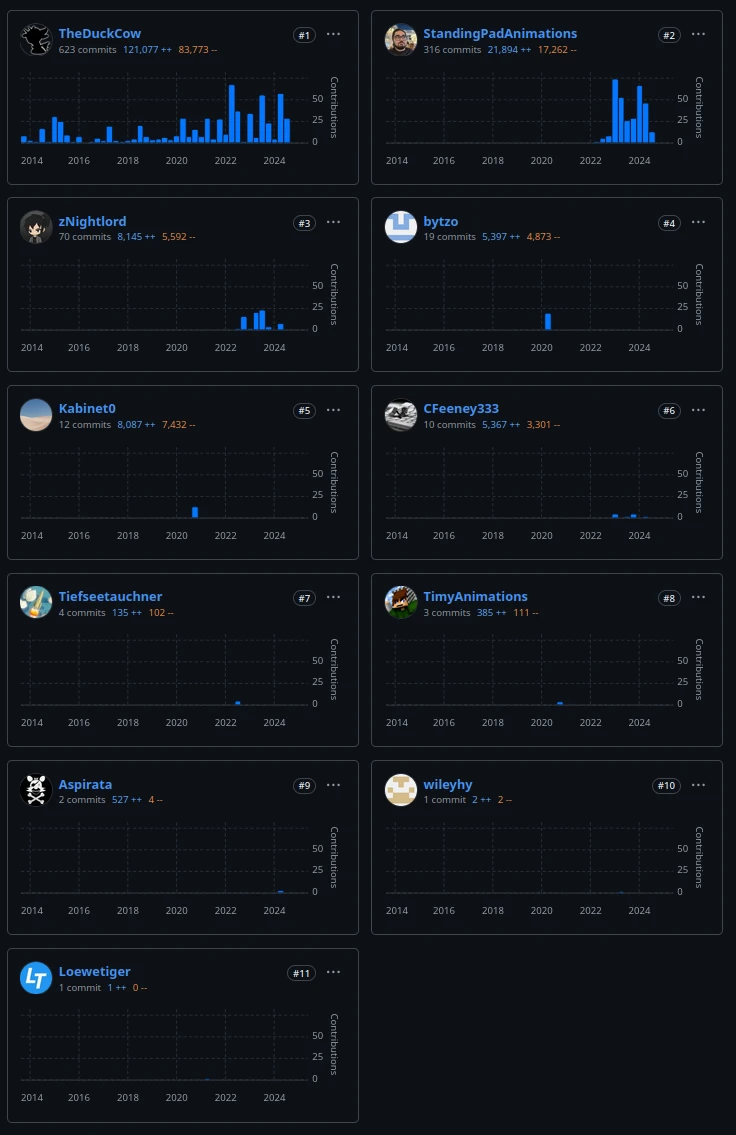Click the 316 commits link for StandingPadAnimations
The height and width of the screenshot is (1135, 736).
pos(452,49)
